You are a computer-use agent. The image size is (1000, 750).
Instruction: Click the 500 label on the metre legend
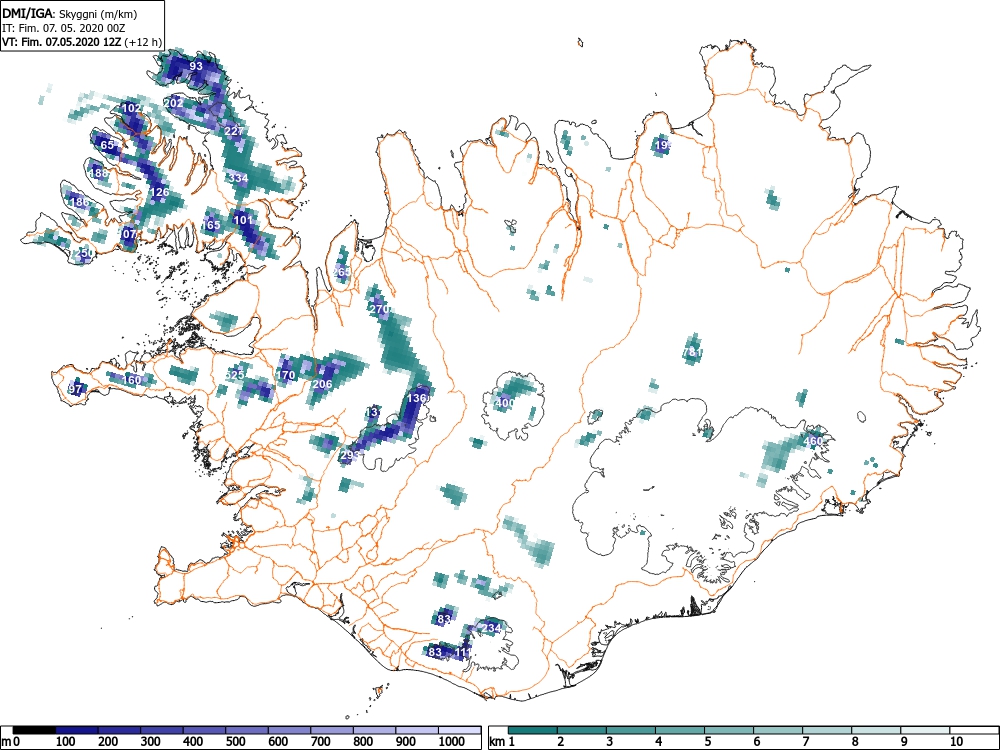coord(236,742)
